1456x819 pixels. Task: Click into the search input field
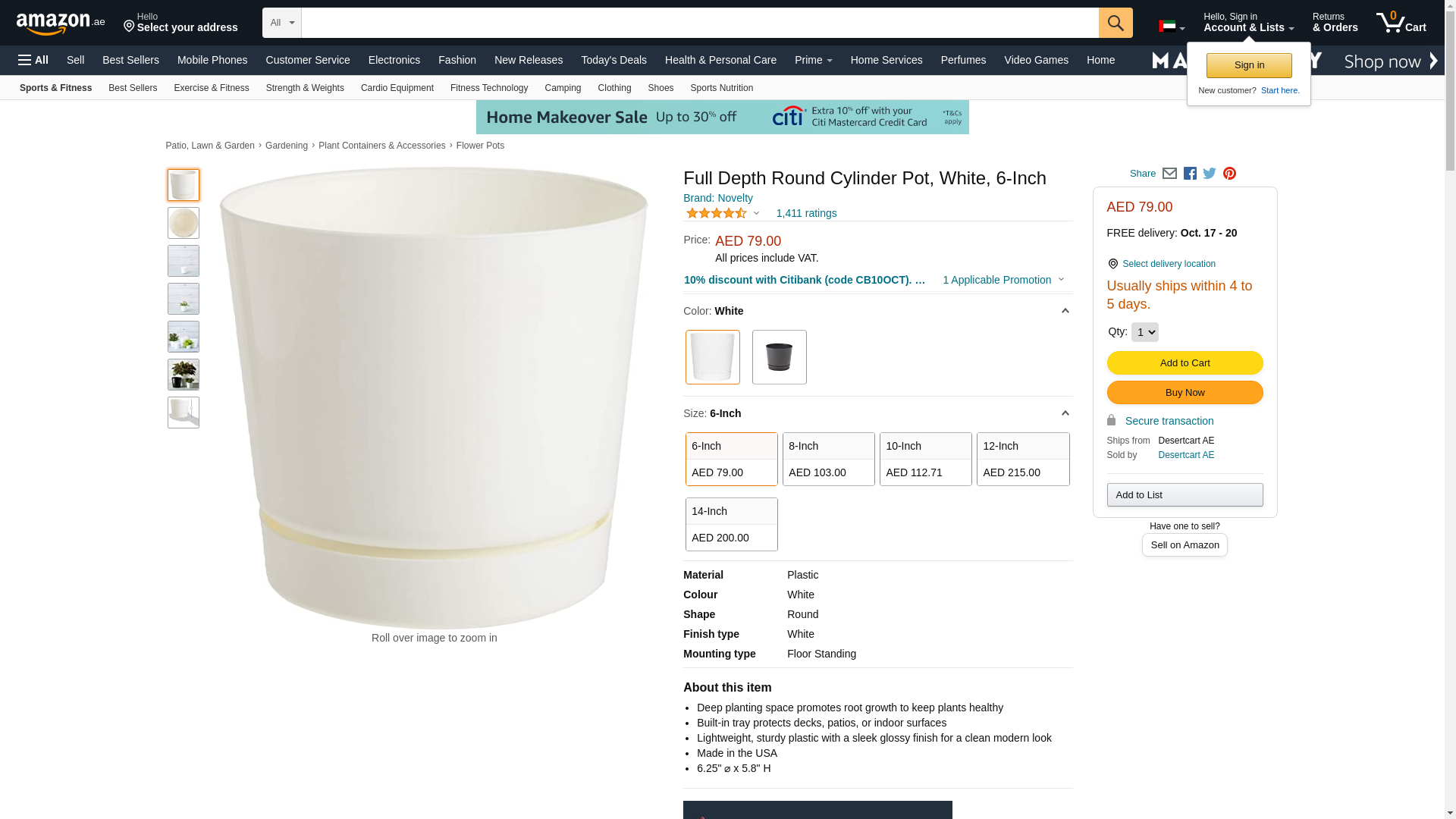tap(699, 23)
